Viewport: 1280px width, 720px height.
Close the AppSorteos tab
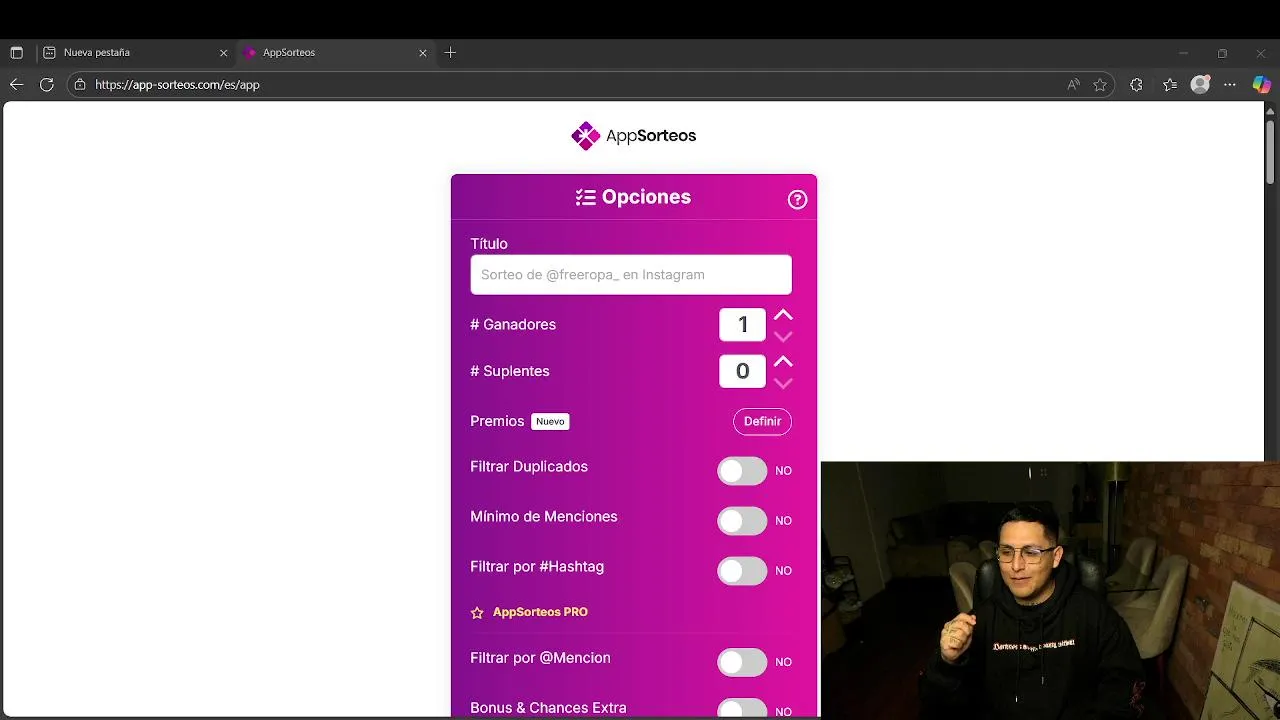pos(422,53)
